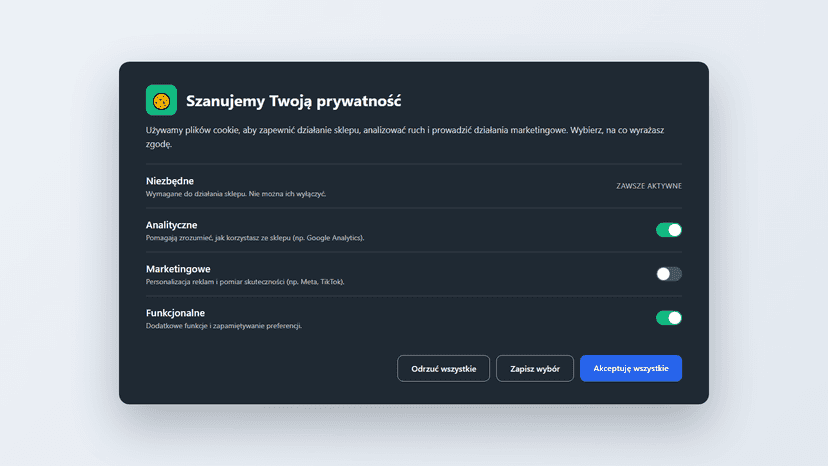Click the intro paragraph 'Używamy plików cookie'
This screenshot has height=466, width=828.
click(405, 137)
